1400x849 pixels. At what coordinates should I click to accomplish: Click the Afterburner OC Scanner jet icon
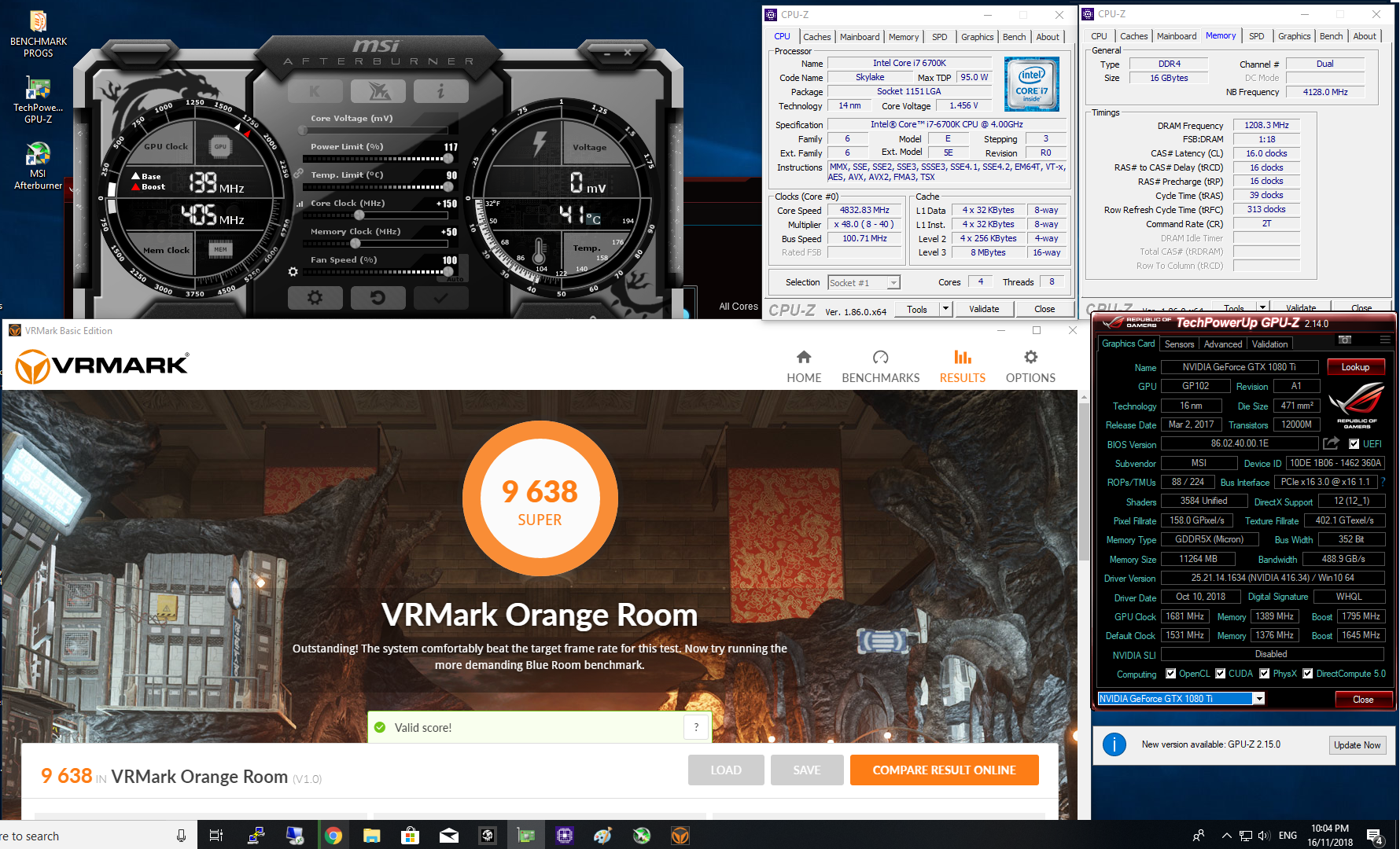tap(378, 92)
